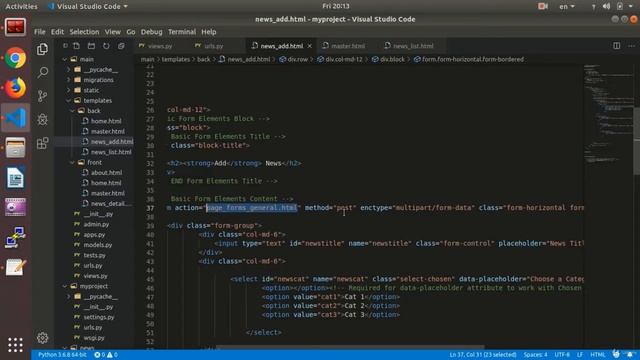Open LibreOffice Writer from the dock

(16, 177)
